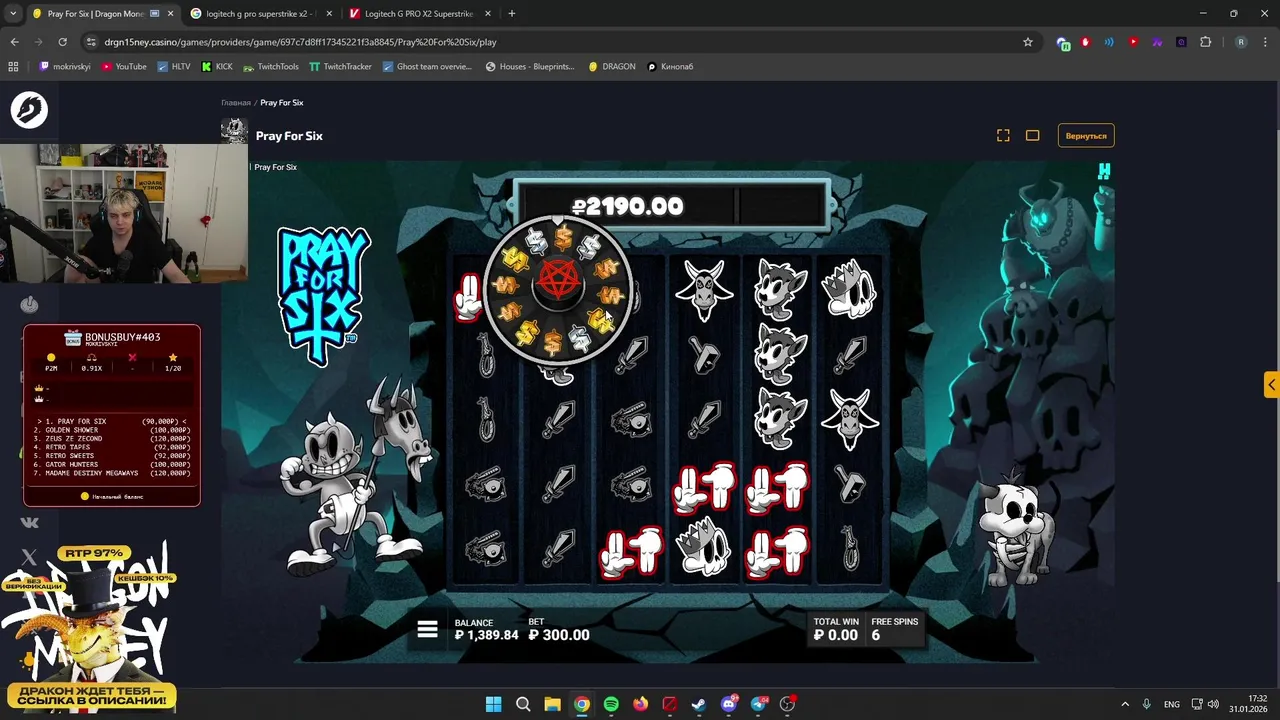Click the Вернуться button
1280x720 pixels.
[x=1086, y=136]
